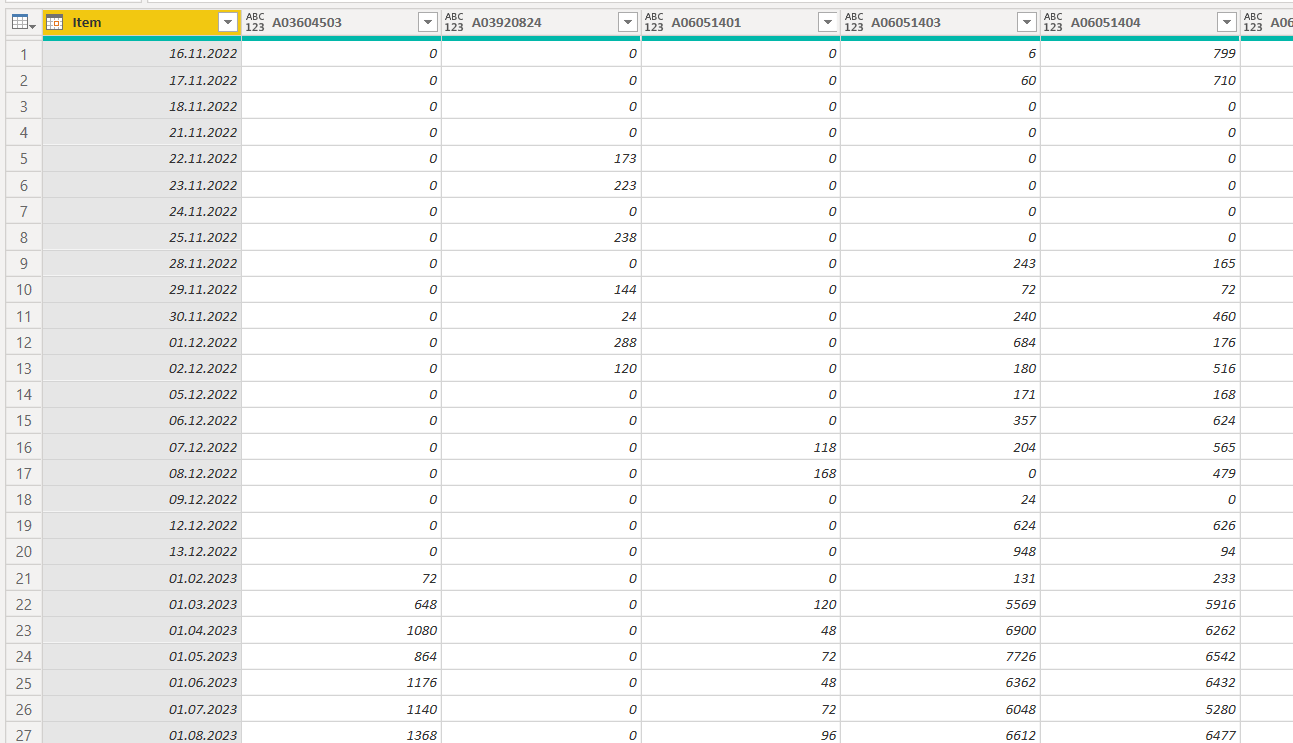The image size is (1293, 743).
Task: Click the date 01.12.2022 in Item column
Action: pos(142,342)
